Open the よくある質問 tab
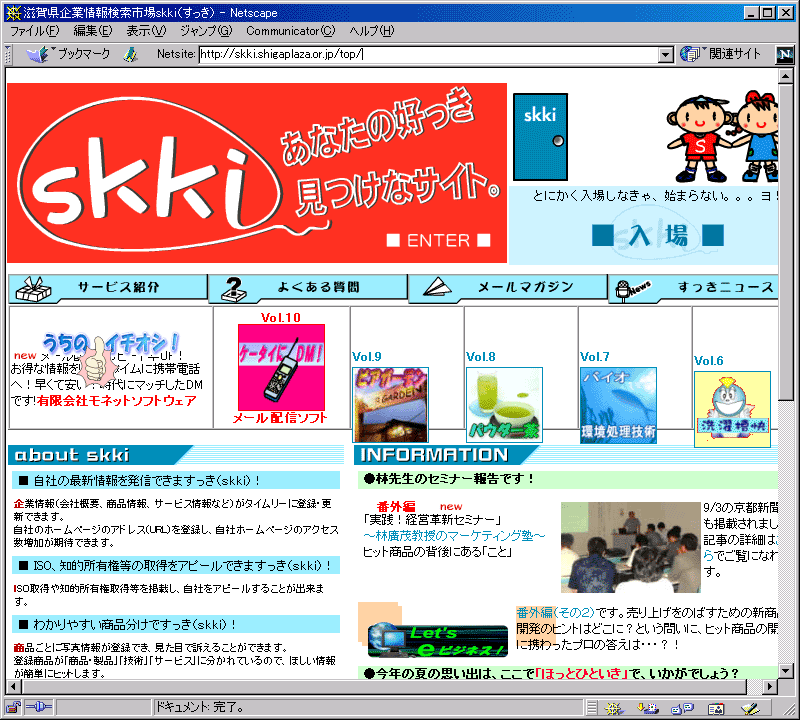 pos(308,287)
